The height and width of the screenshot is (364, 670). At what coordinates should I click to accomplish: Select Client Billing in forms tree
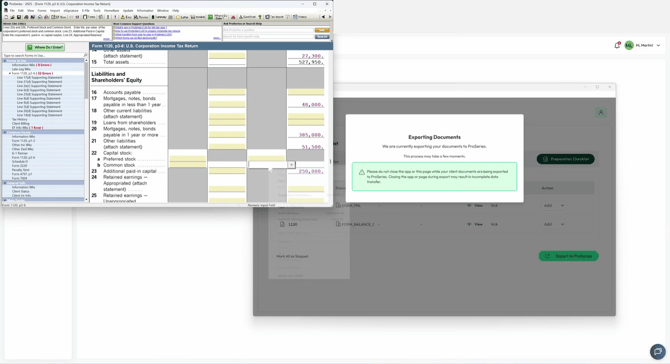pos(21,123)
